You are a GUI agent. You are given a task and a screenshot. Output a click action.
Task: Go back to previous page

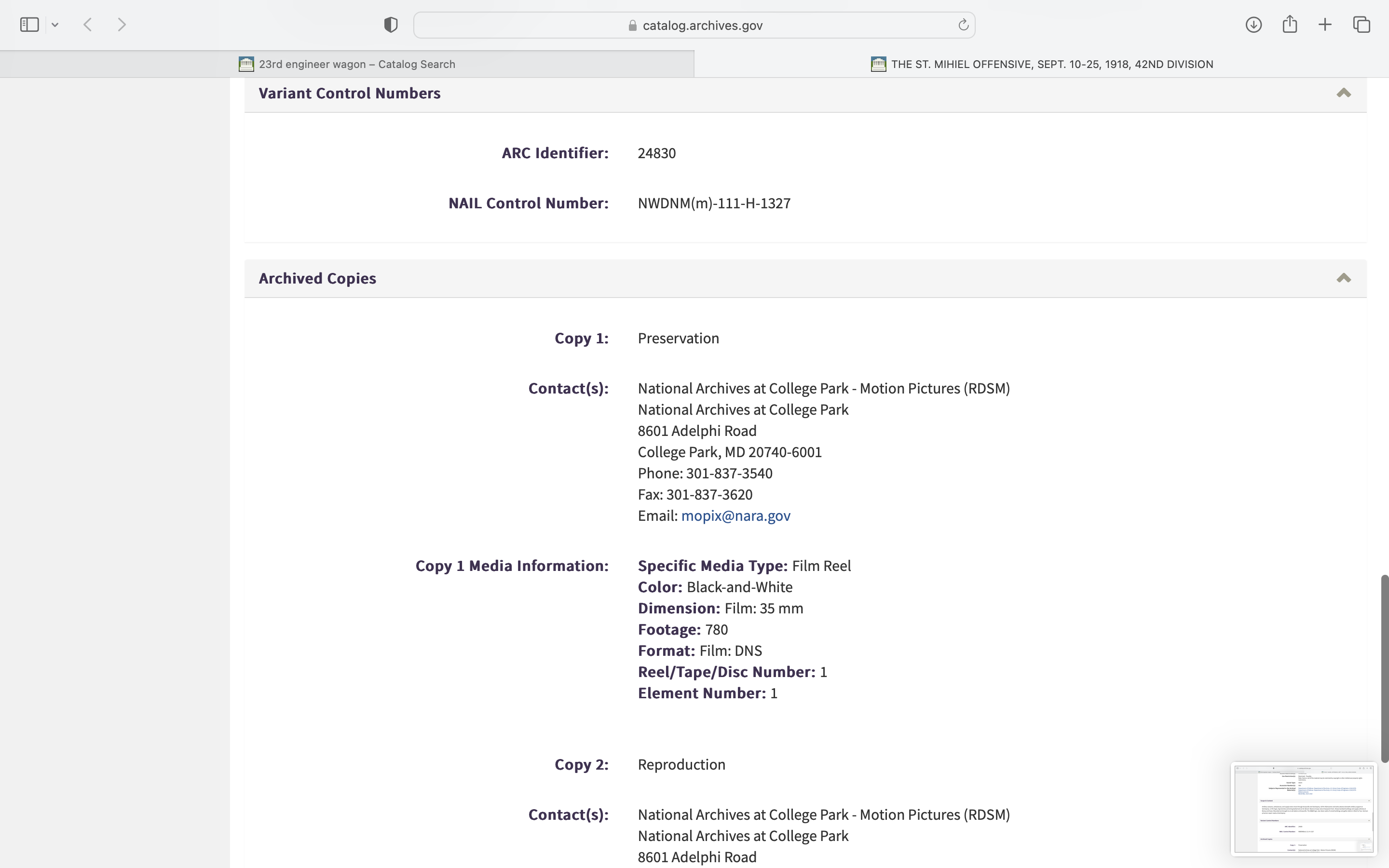88,25
